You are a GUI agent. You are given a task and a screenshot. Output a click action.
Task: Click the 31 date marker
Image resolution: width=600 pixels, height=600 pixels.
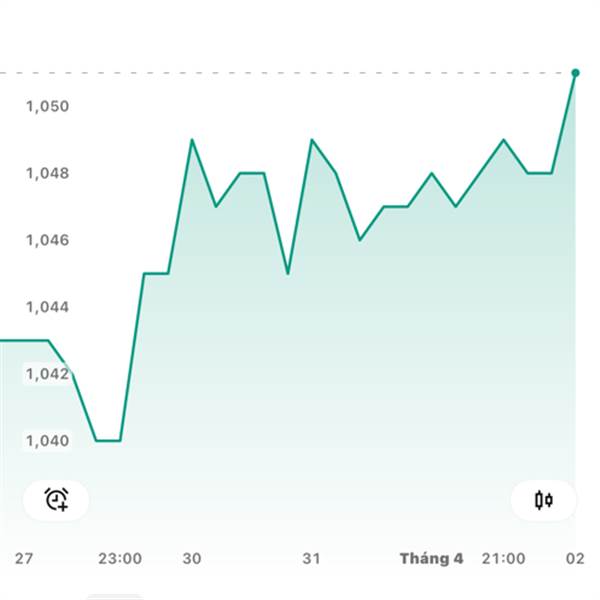pyautogui.click(x=312, y=558)
